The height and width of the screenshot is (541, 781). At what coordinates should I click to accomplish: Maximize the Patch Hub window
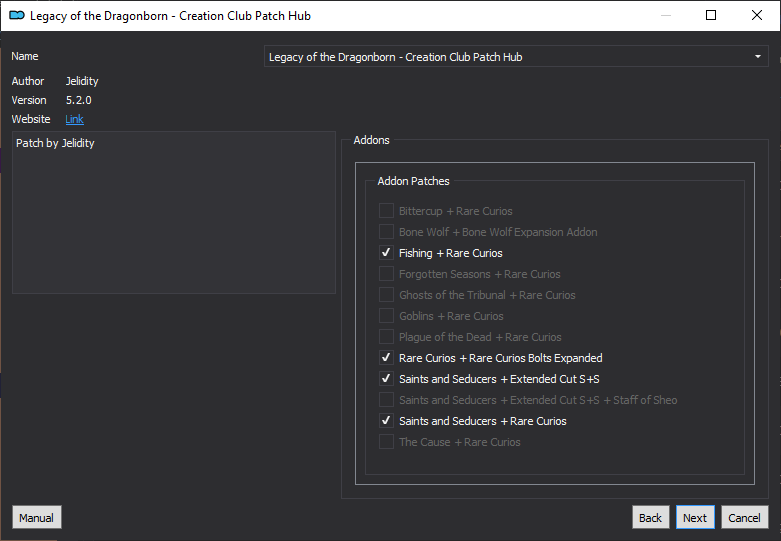click(x=711, y=15)
